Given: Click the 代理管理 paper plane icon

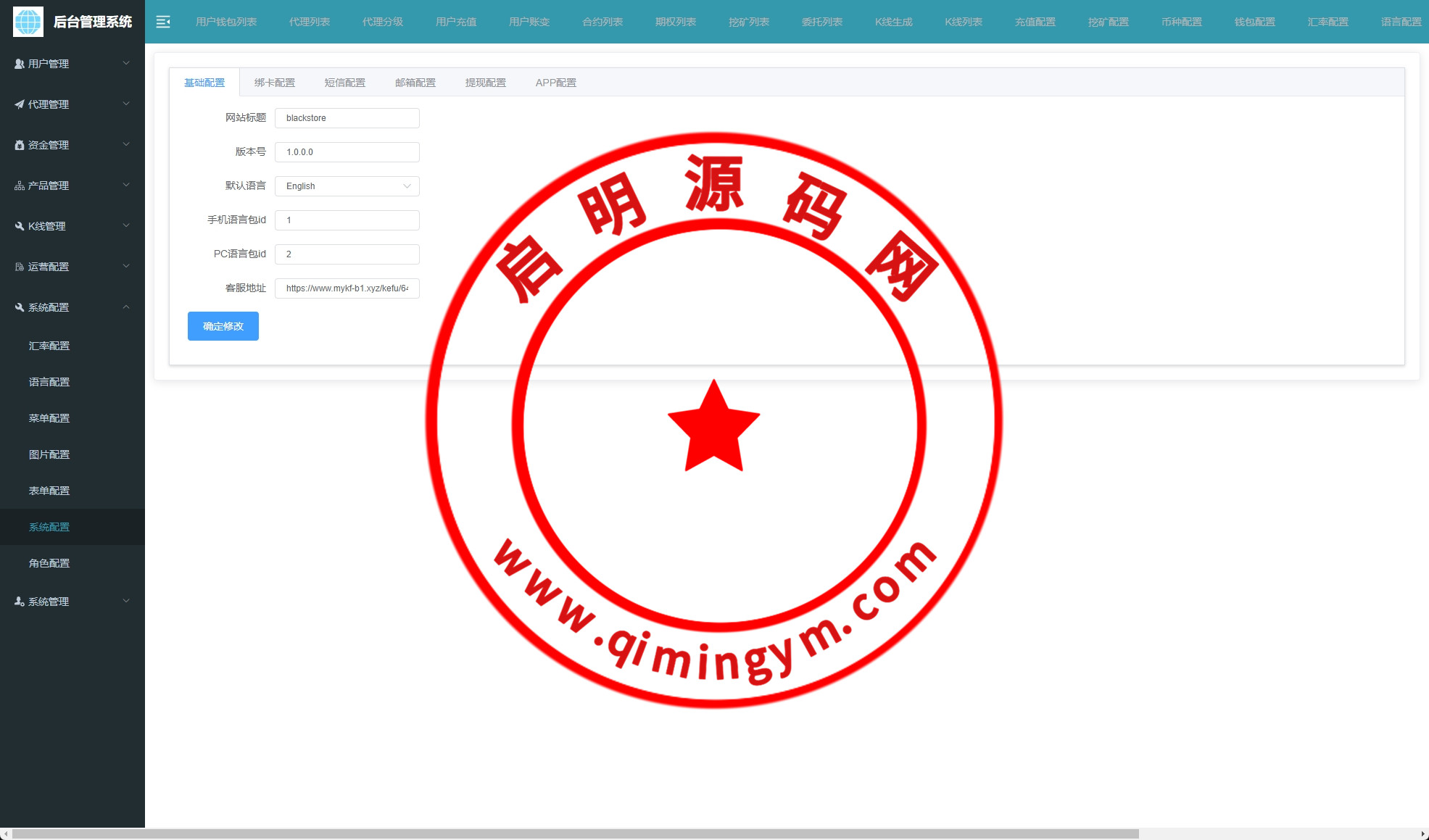Looking at the screenshot, I should click(20, 104).
